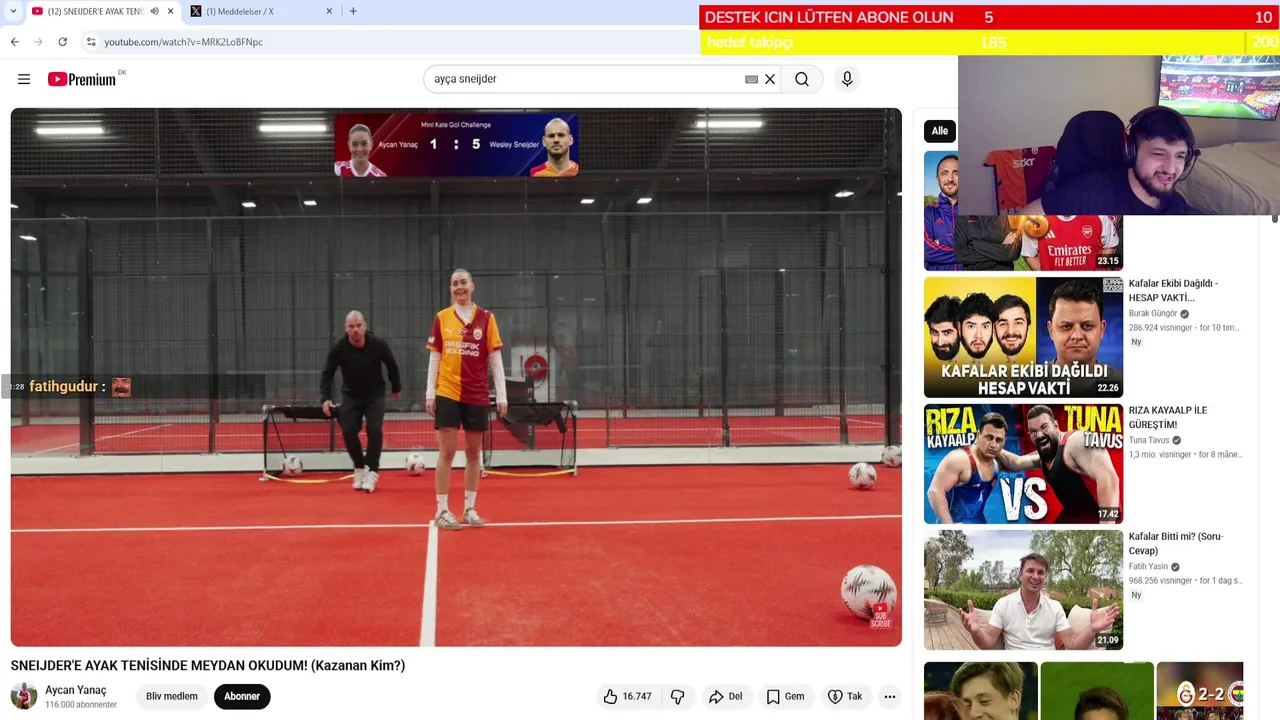
Task: Click the main video player
Action: click(x=456, y=377)
